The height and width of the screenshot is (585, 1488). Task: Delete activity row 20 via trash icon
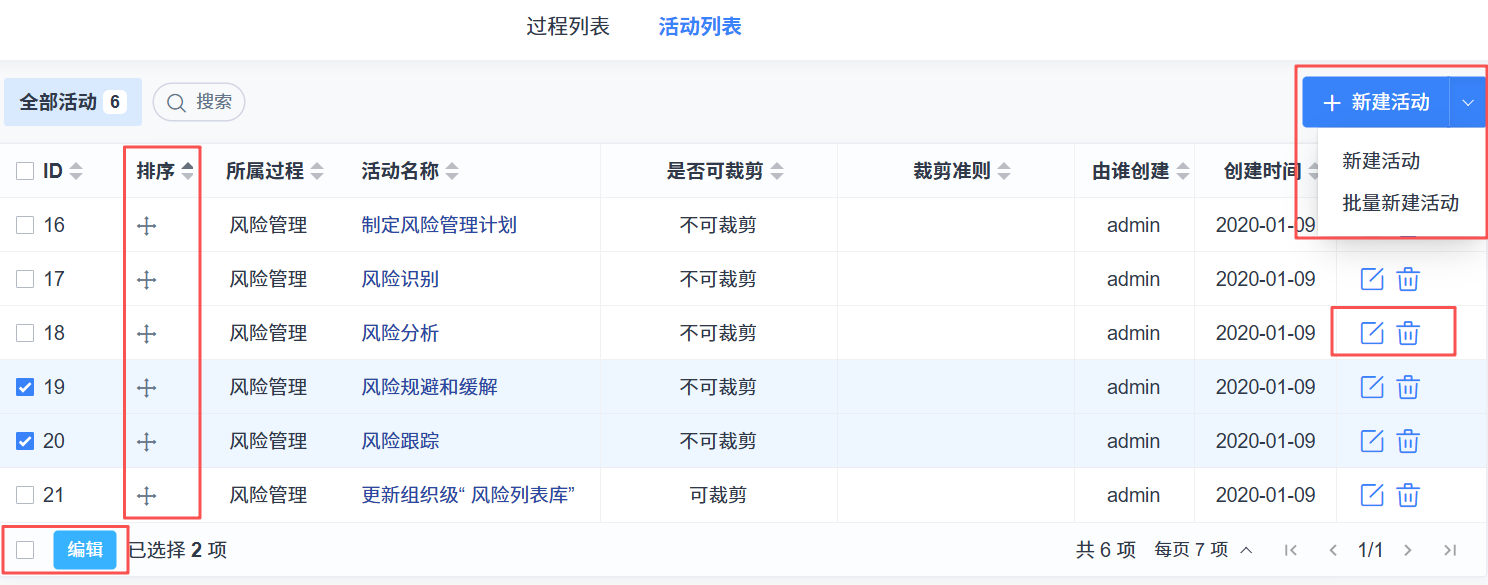(x=1408, y=441)
